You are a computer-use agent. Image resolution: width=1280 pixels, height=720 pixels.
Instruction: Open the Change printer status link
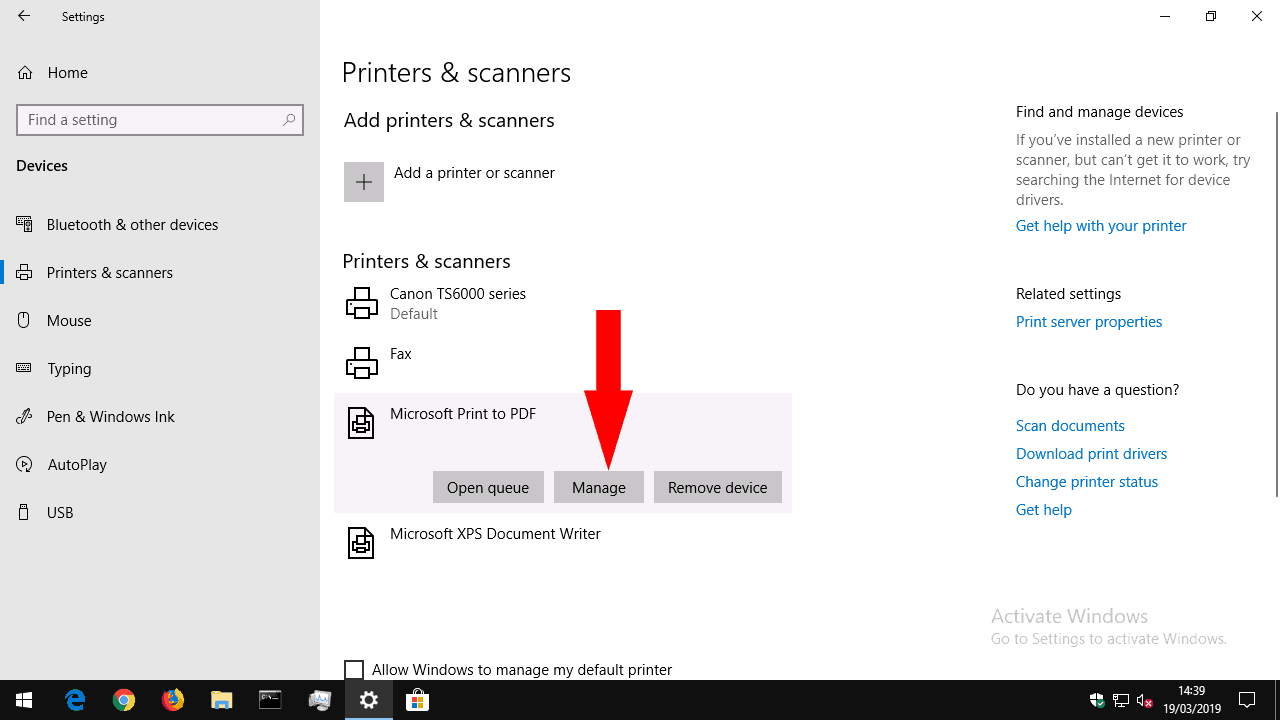(1087, 482)
